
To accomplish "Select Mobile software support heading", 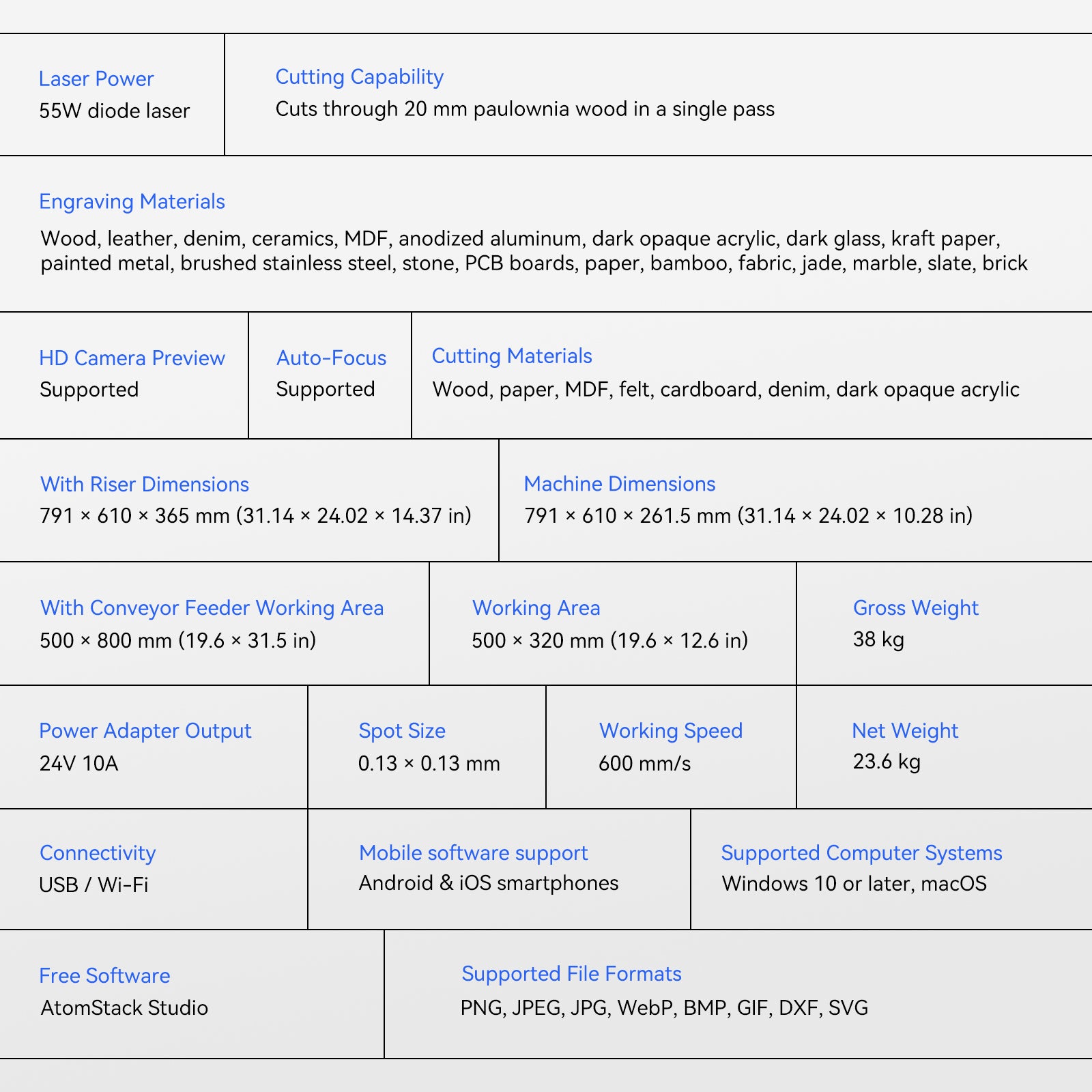I will (x=474, y=853).
